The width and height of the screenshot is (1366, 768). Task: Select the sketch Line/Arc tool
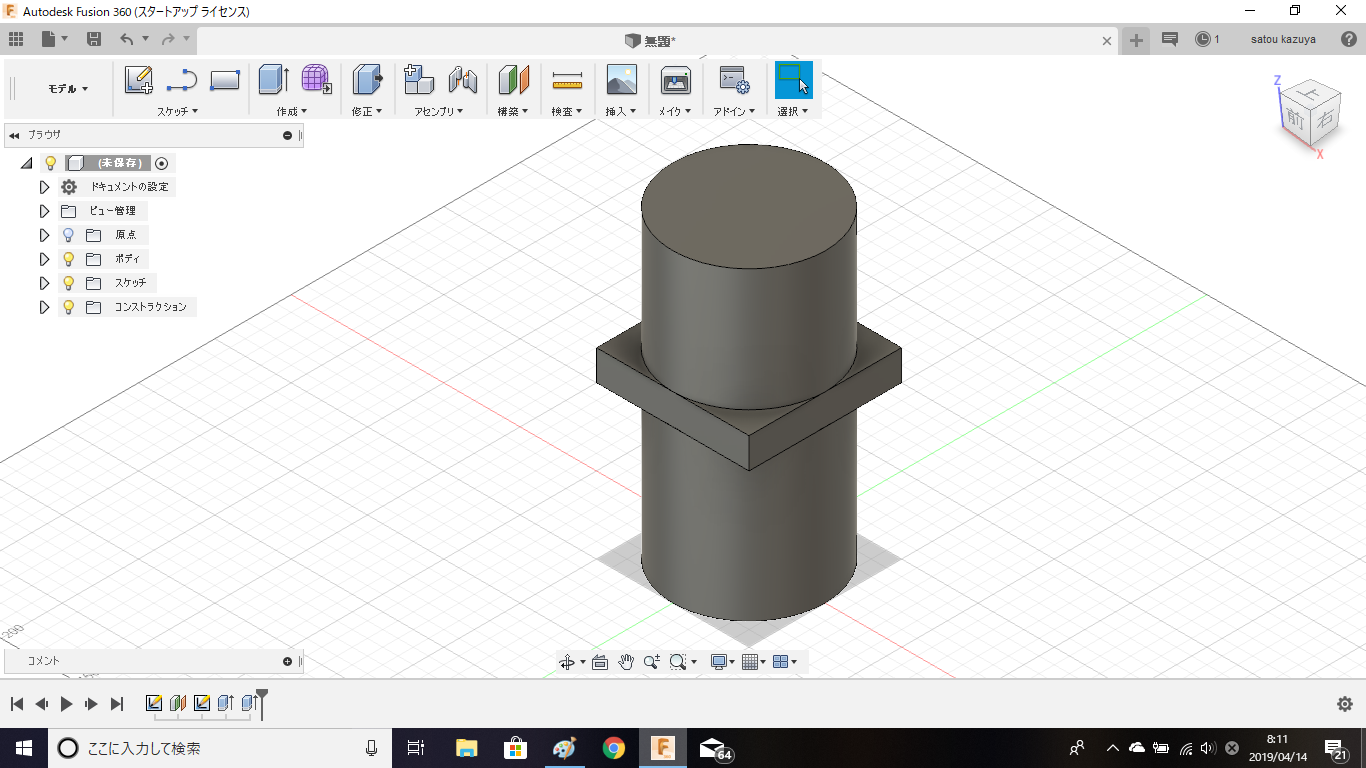[x=181, y=80]
